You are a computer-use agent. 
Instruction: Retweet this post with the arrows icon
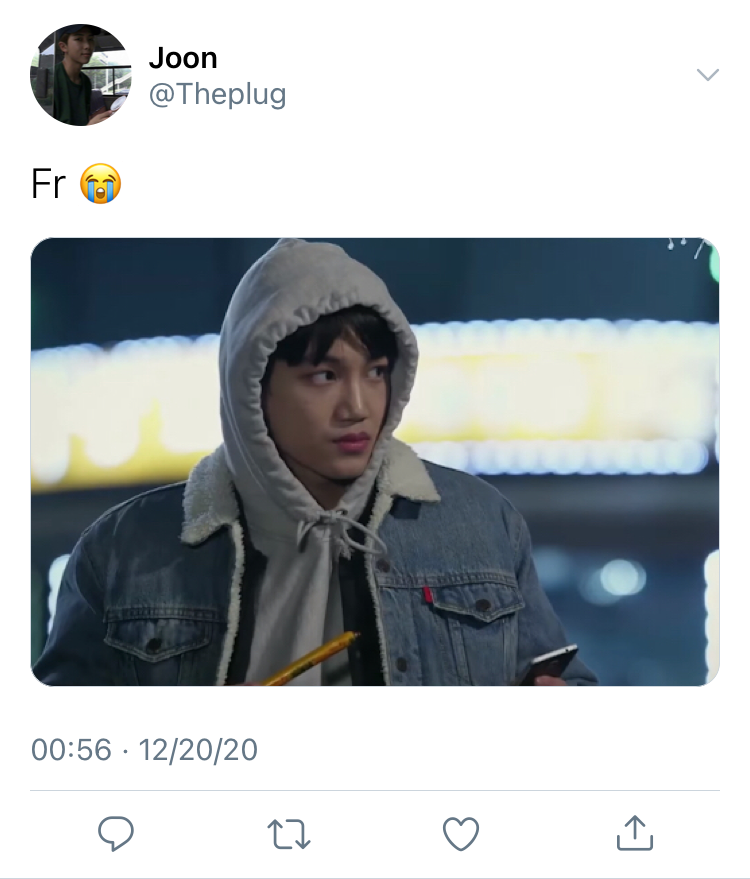(289, 834)
